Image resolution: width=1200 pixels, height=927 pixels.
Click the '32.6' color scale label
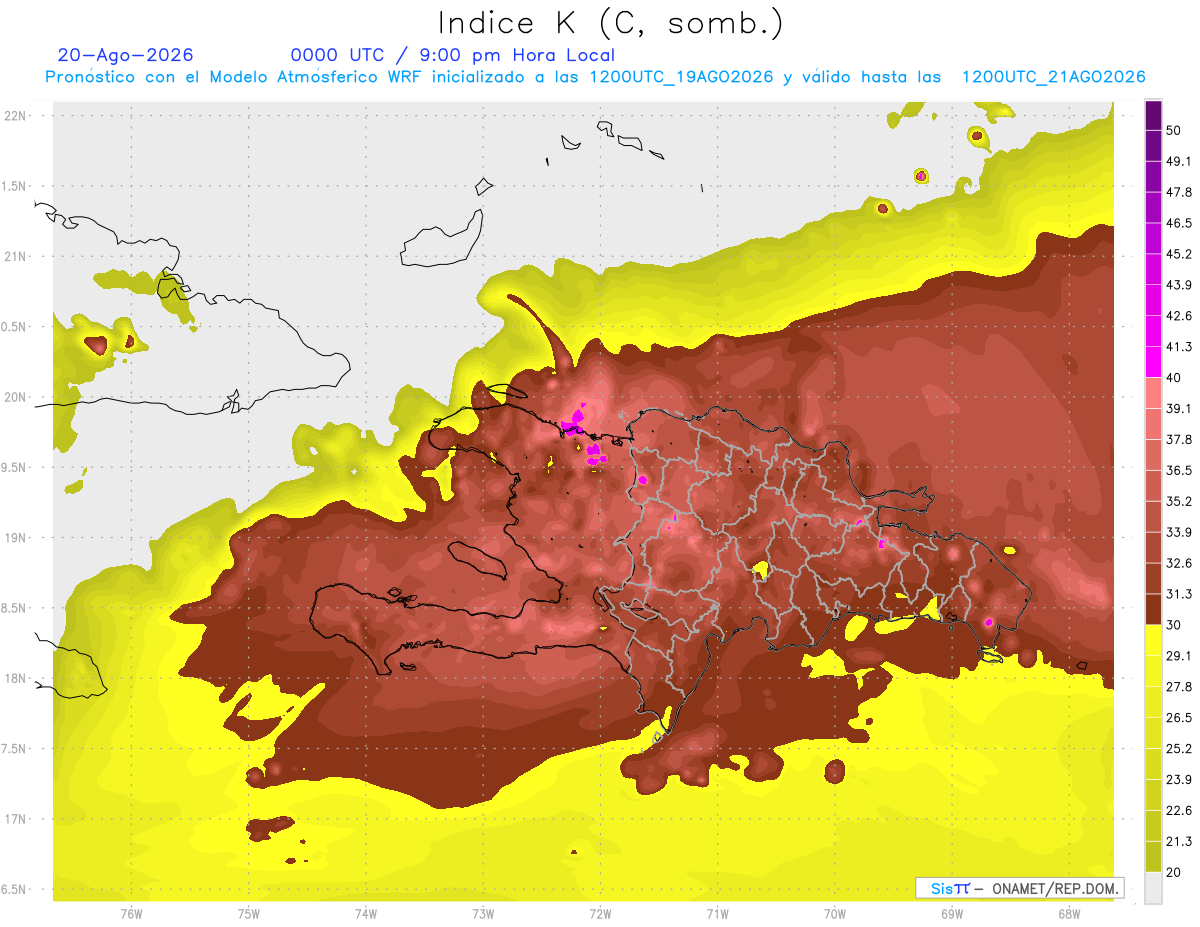(x=1179, y=563)
